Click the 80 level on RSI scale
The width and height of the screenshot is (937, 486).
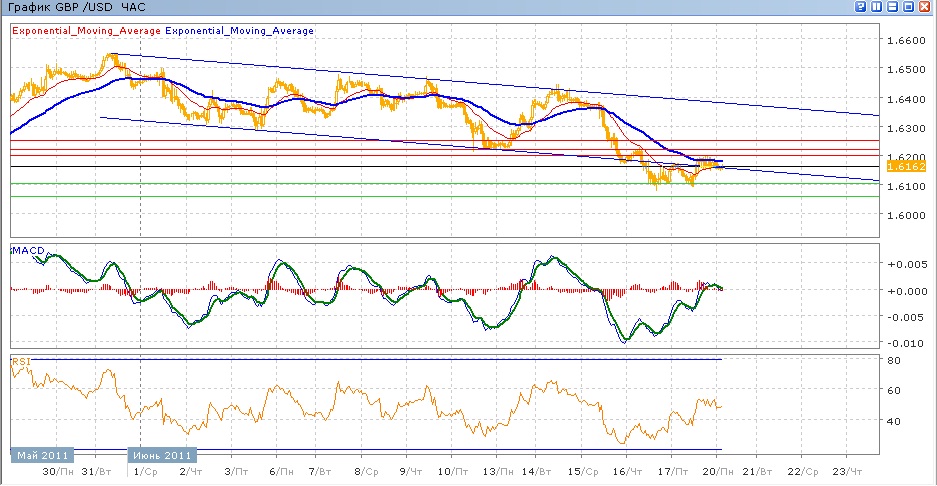click(894, 360)
